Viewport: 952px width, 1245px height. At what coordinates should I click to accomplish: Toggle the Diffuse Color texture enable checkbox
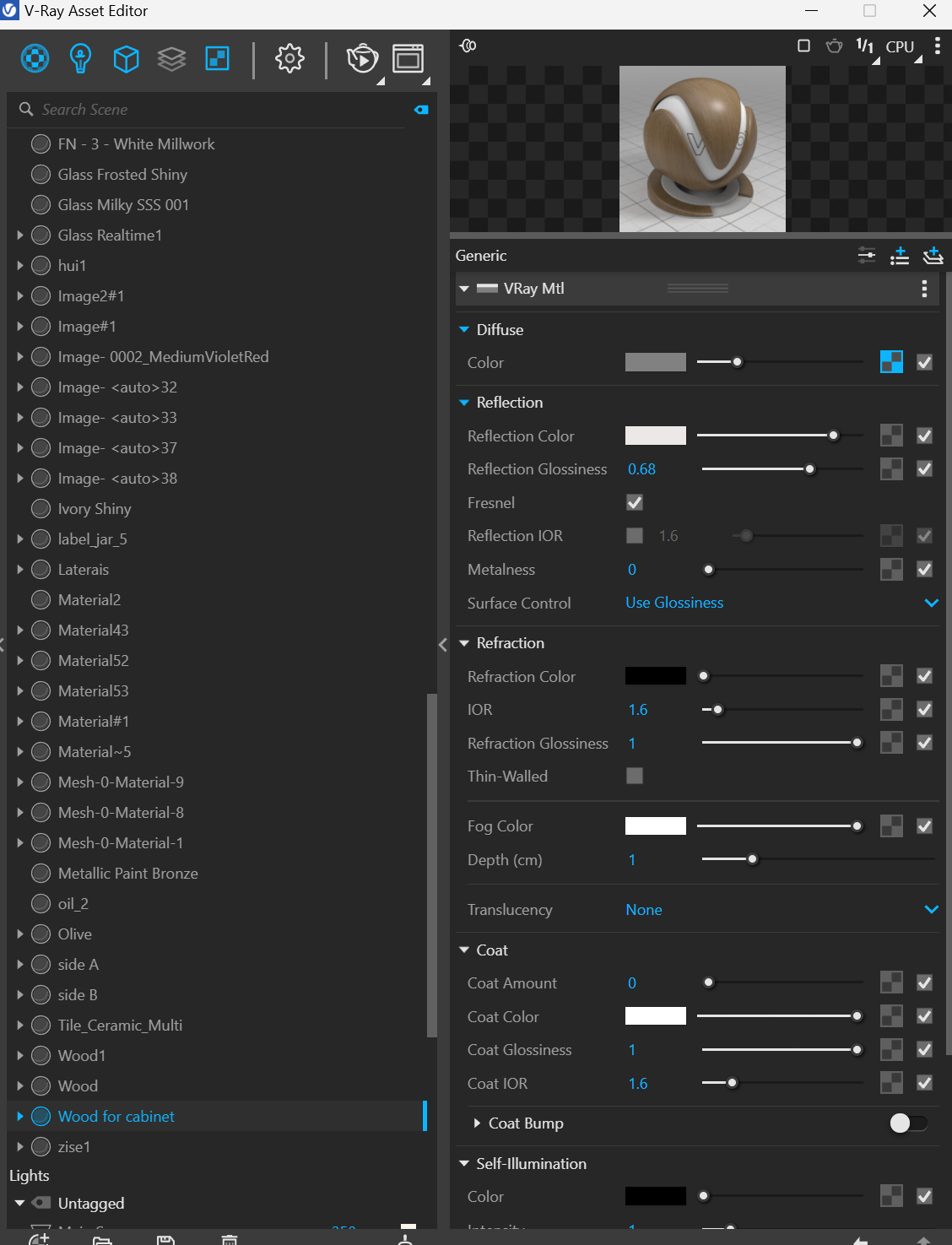pos(925,362)
